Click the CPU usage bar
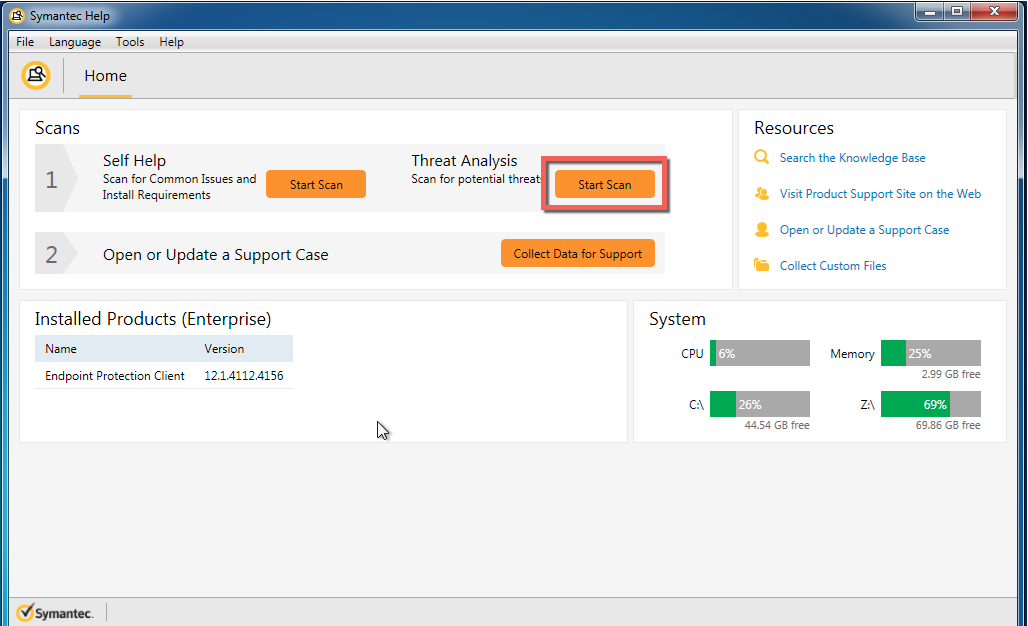The height and width of the screenshot is (626, 1028). pos(759,353)
